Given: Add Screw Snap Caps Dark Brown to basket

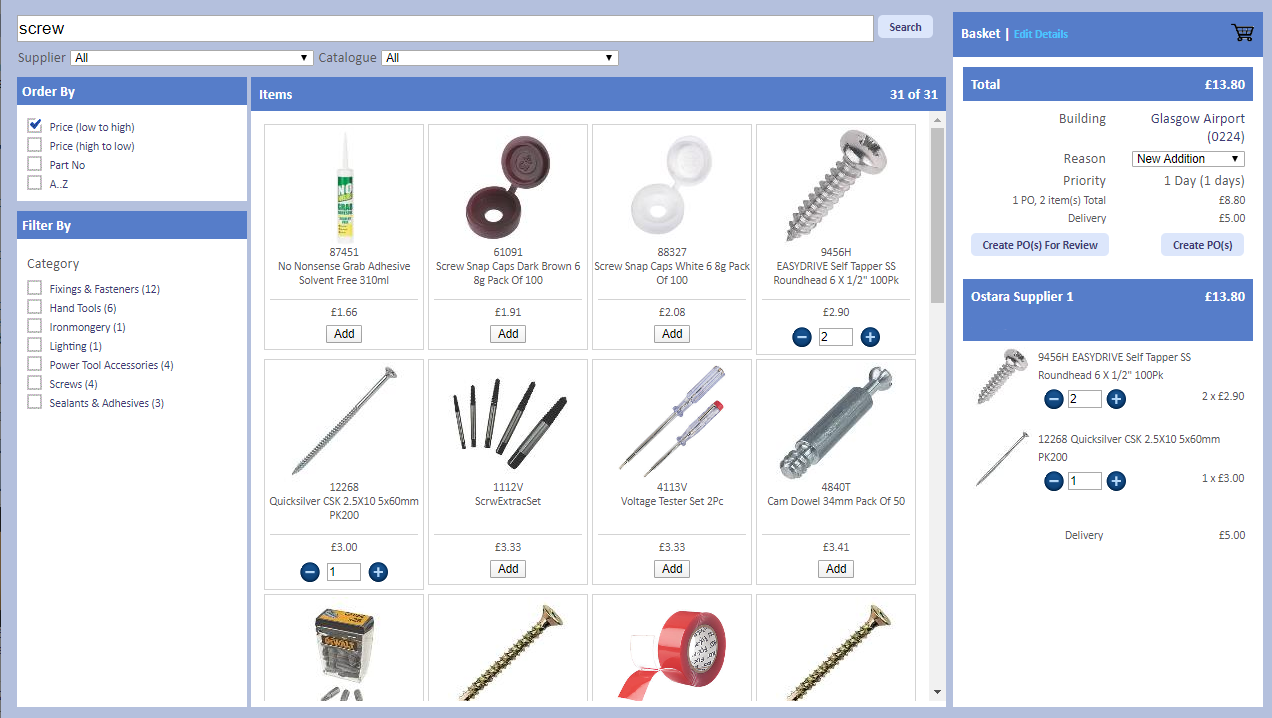Looking at the screenshot, I should point(508,334).
